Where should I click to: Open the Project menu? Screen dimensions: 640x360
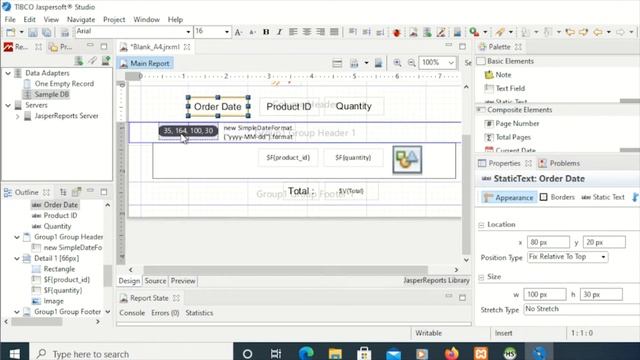click(x=114, y=19)
